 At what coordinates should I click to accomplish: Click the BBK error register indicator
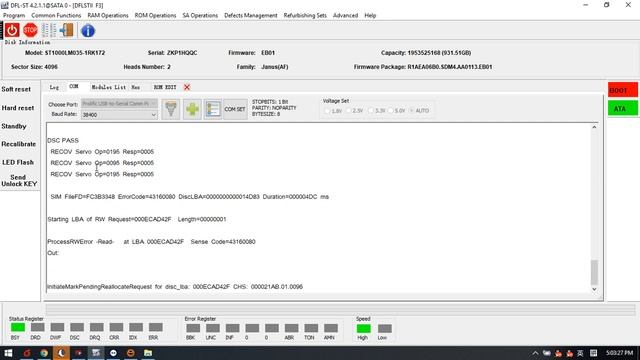click(193, 328)
